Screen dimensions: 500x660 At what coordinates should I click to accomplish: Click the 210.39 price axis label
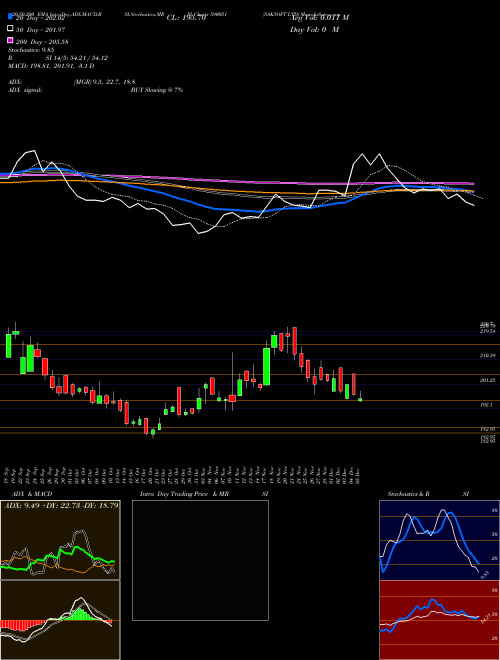coord(487,356)
